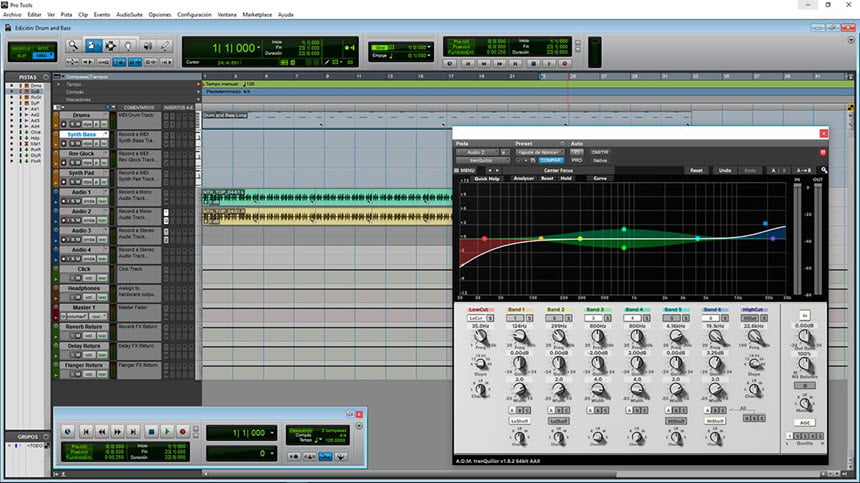Click Return to Zero in floating Transport
The width and height of the screenshot is (860, 483).
point(86,432)
